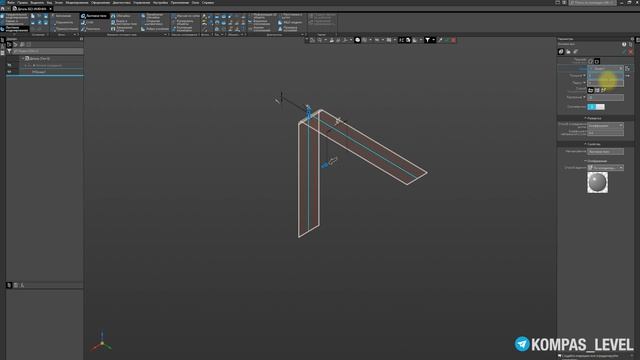Expand the Деталь (Тел-0) tree node
640x360 pixels.
[x=23, y=59]
